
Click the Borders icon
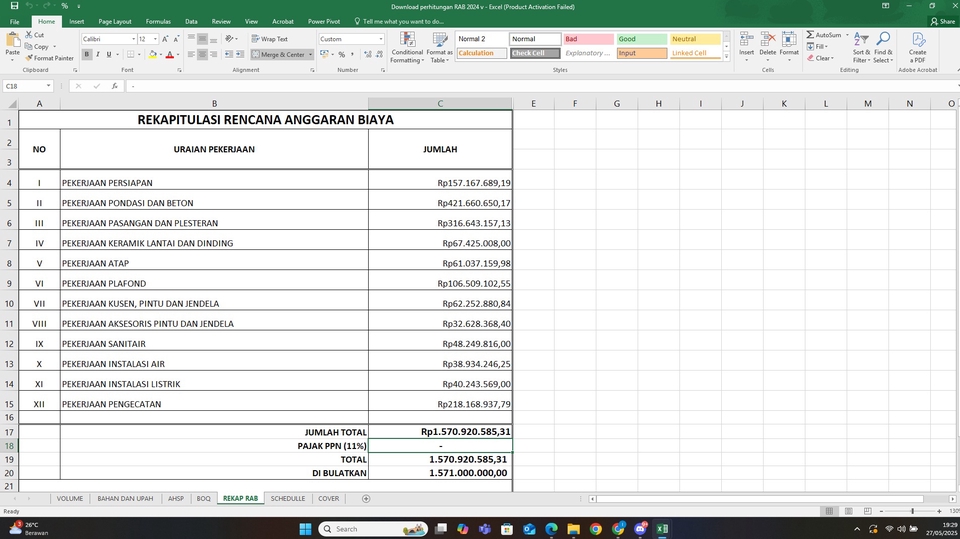coord(130,55)
